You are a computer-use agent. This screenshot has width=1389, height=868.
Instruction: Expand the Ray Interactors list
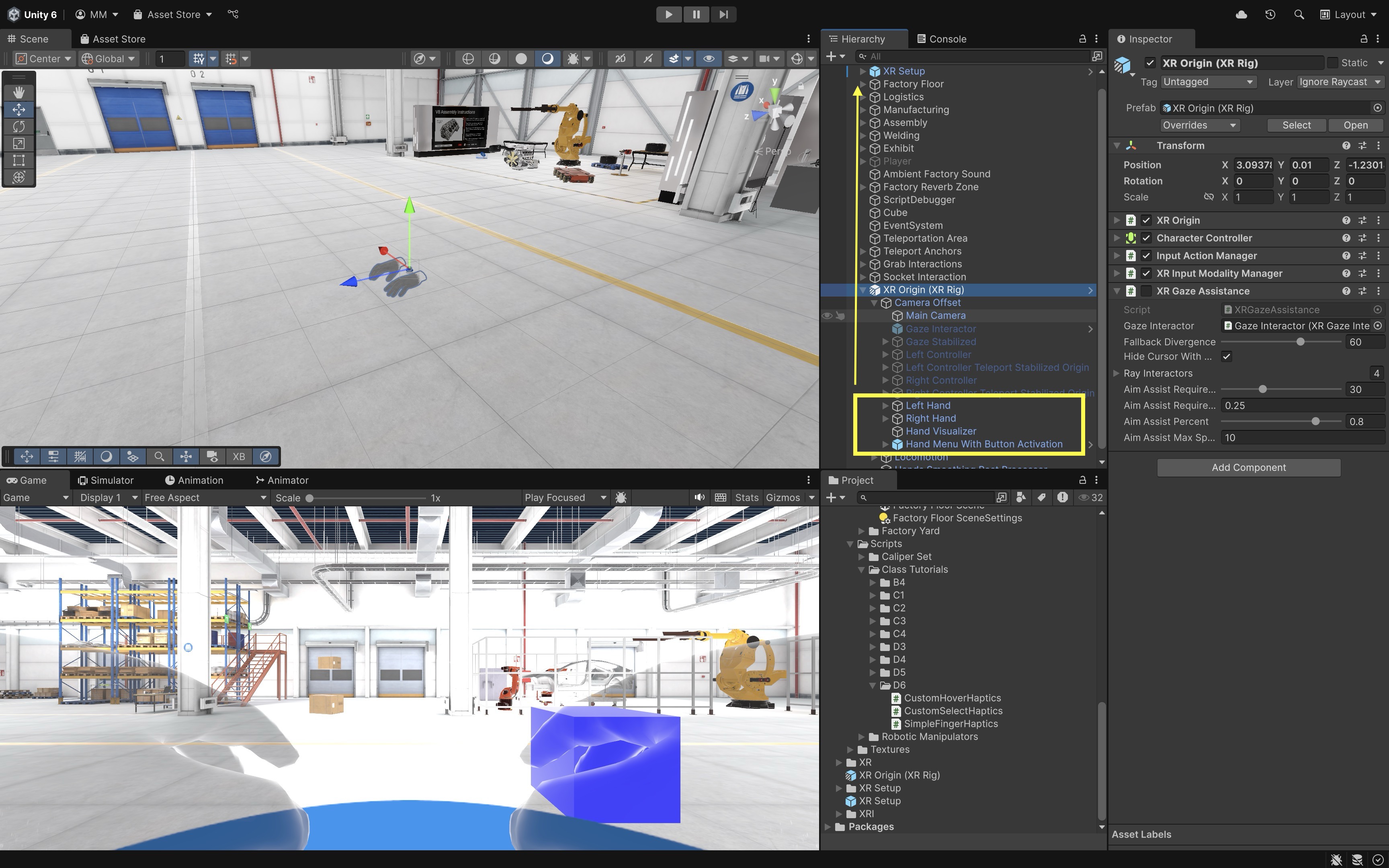1117,373
